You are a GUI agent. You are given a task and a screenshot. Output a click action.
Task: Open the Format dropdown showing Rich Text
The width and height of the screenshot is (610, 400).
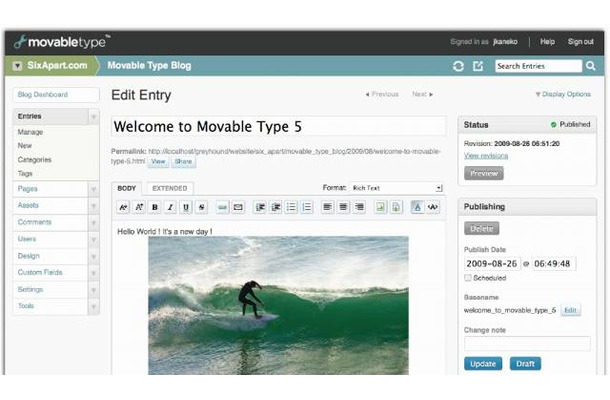(396, 188)
